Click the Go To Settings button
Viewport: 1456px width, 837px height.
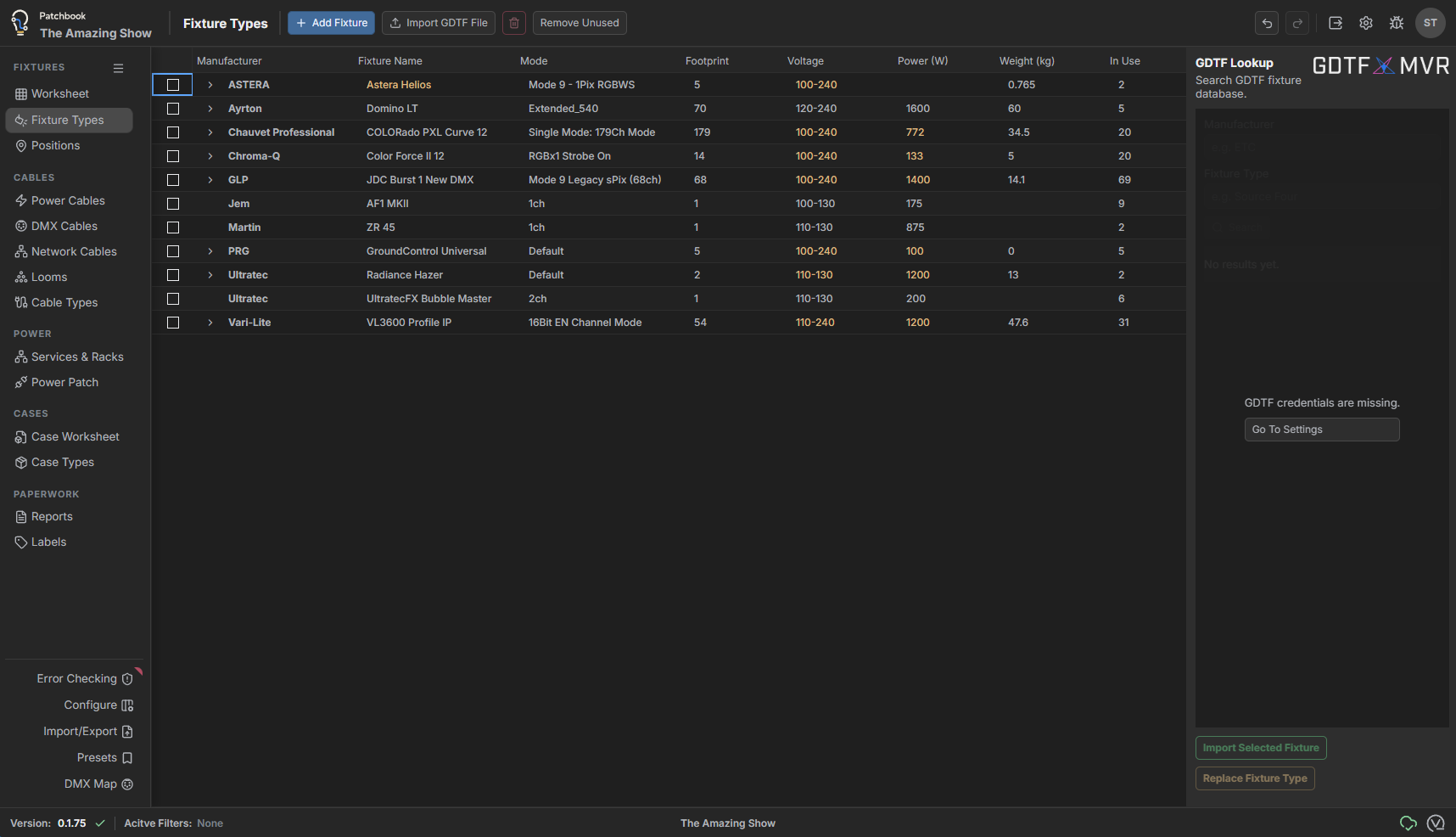click(1322, 430)
